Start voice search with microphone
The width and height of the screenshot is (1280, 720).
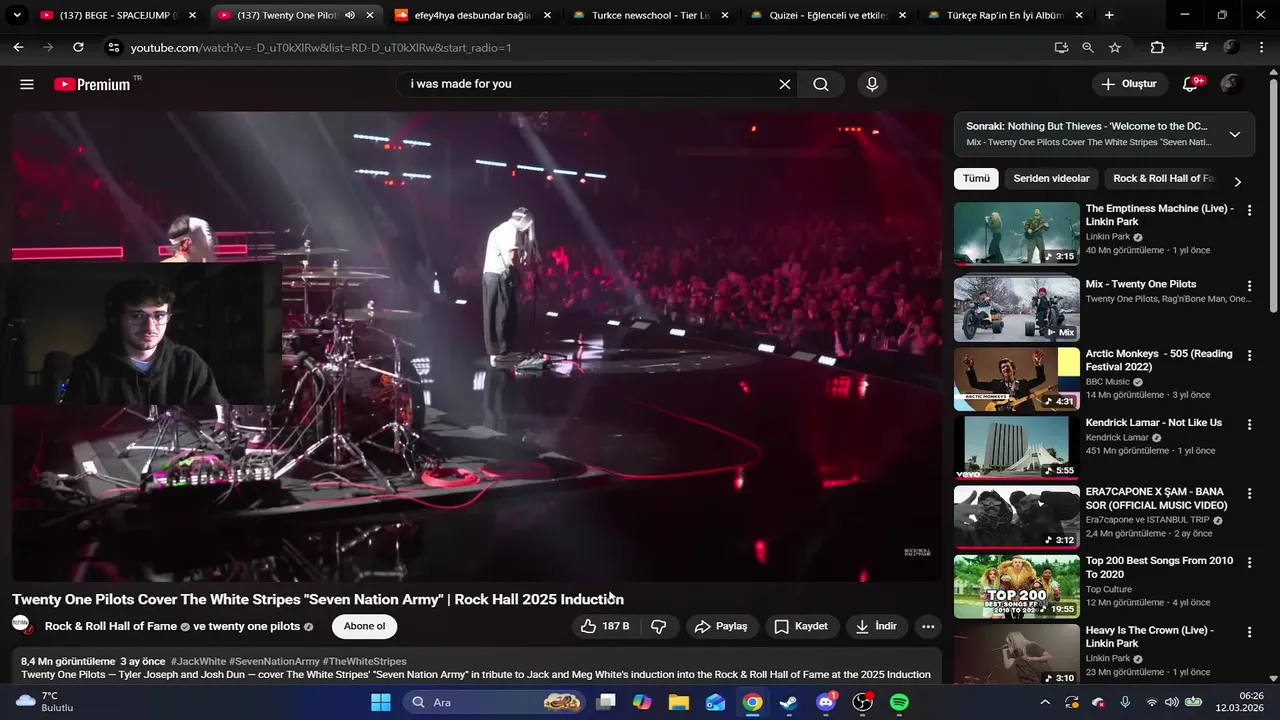(x=872, y=84)
